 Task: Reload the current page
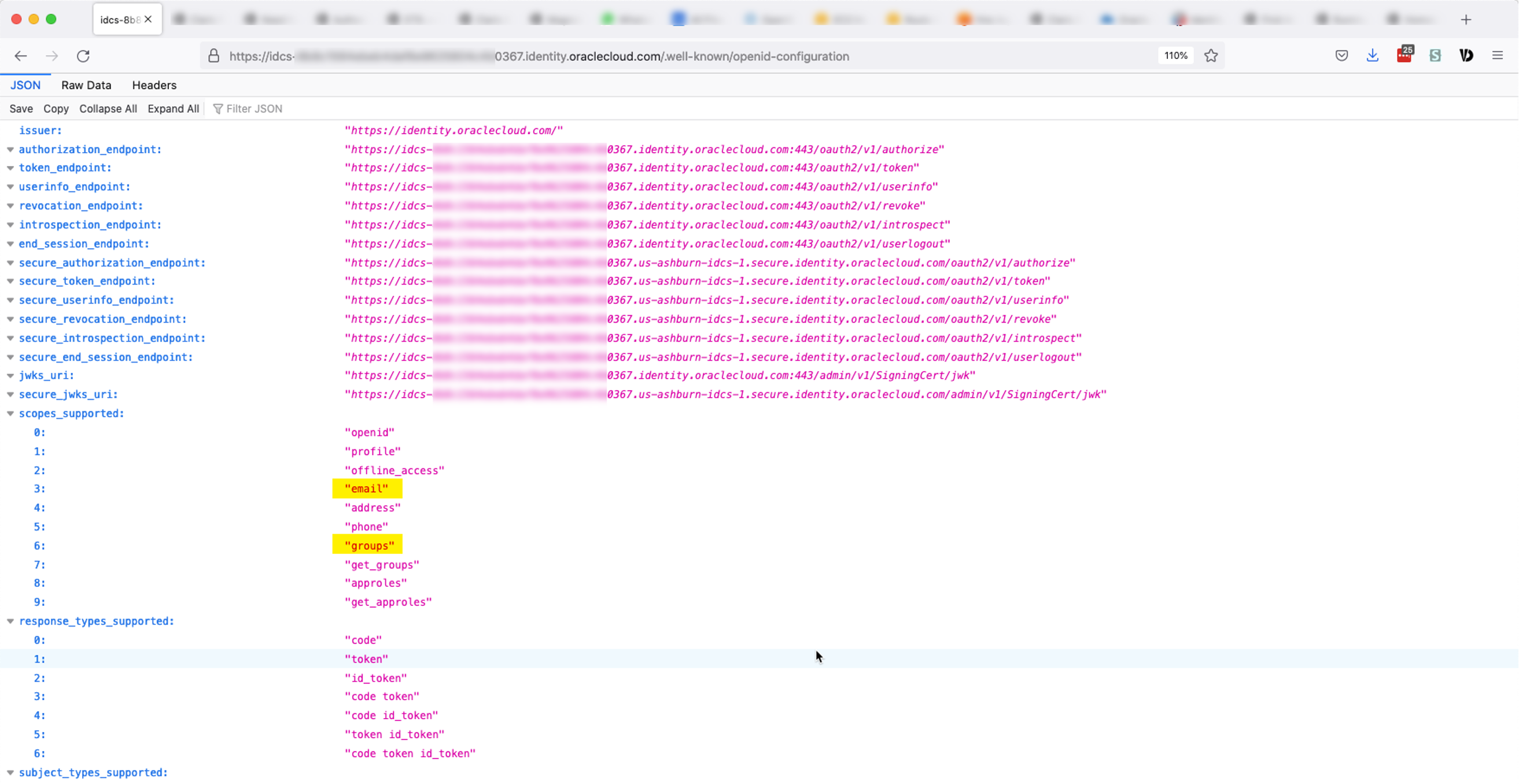click(83, 56)
